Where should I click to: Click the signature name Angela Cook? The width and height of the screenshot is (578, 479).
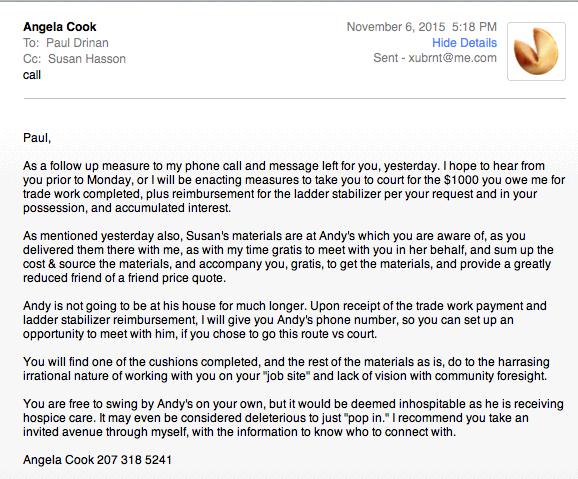click(x=58, y=460)
